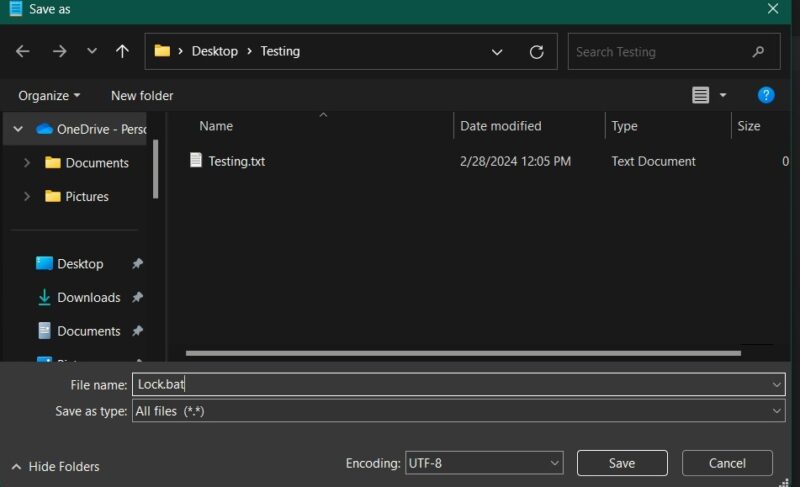Open Desktop quick access item
The image size is (800, 487).
70,264
